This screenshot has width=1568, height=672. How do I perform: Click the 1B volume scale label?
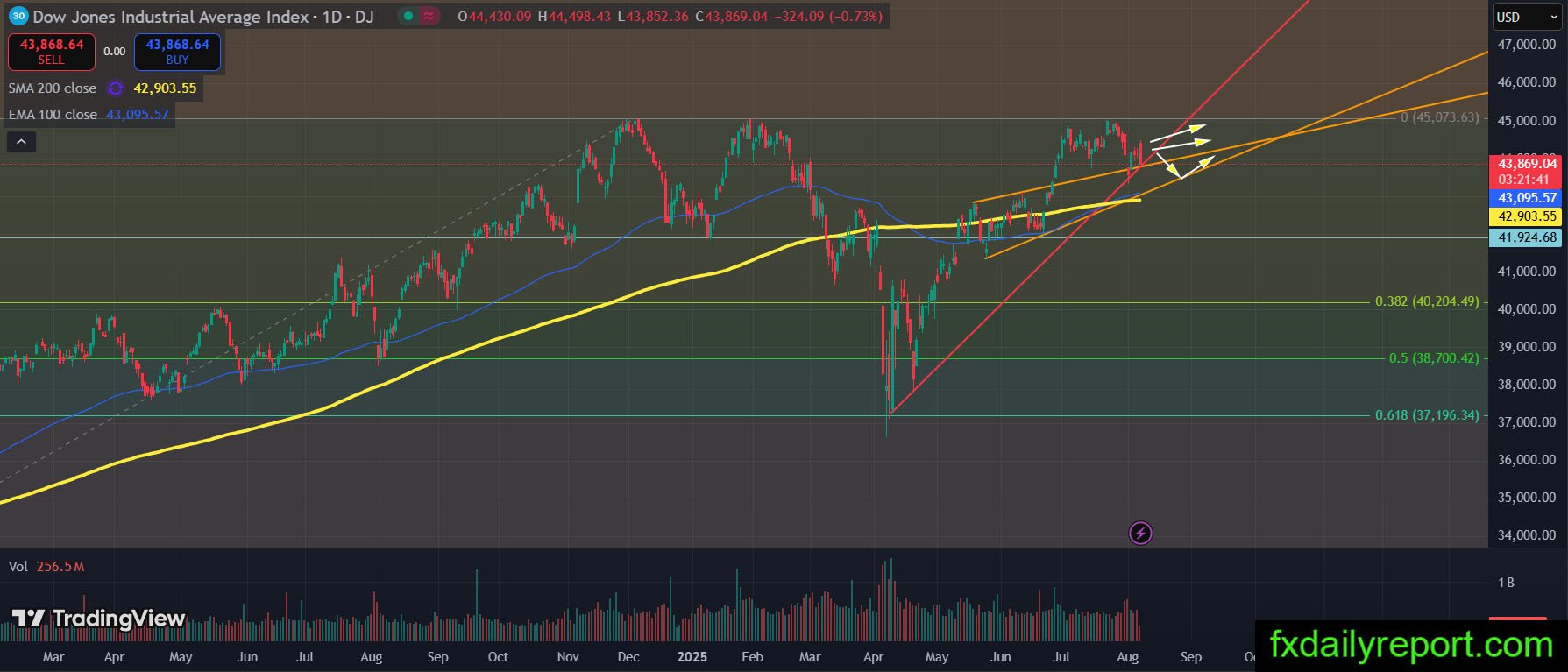coord(1506,583)
